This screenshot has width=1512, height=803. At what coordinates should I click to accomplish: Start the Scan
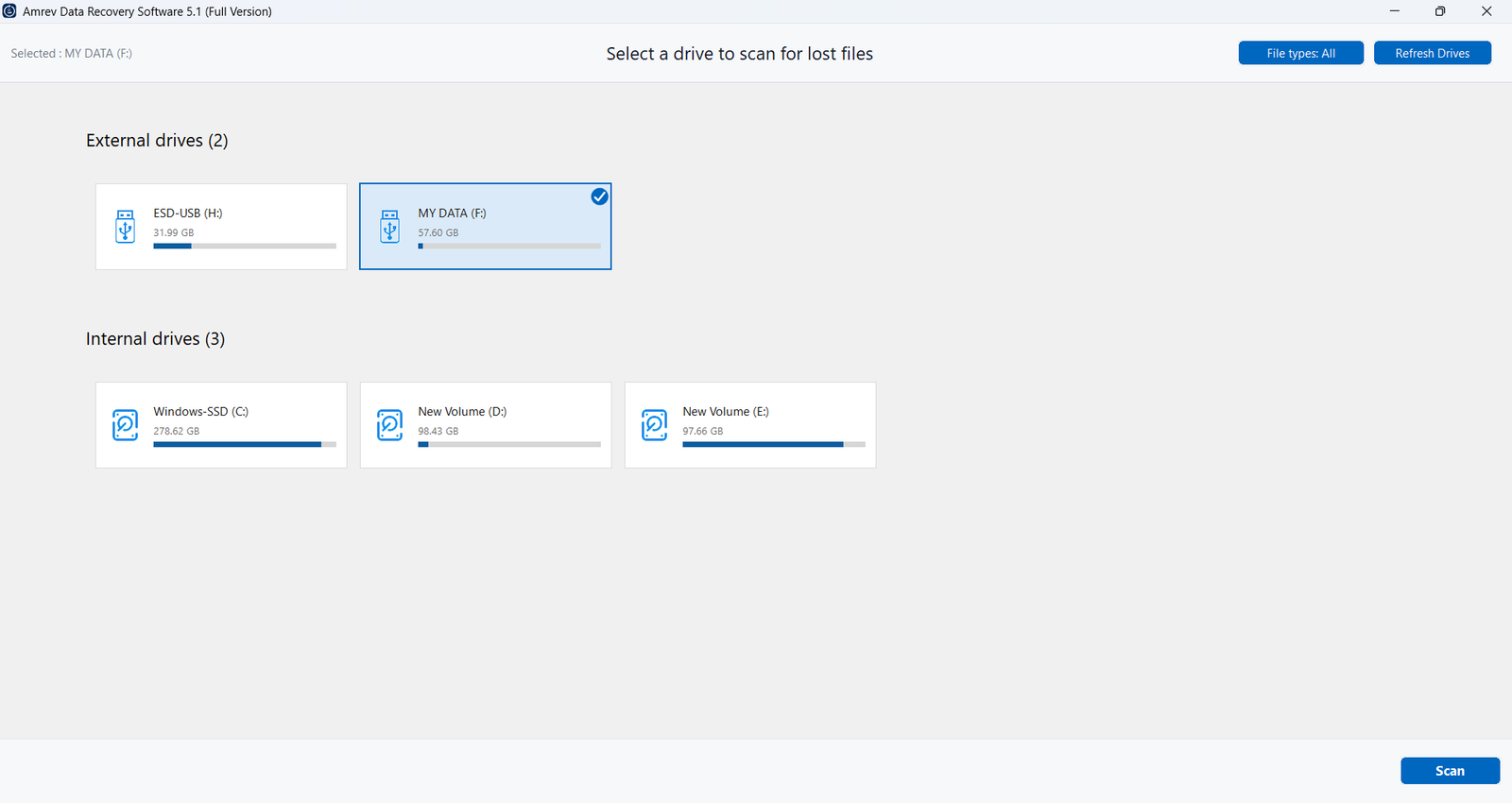tap(1450, 771)
